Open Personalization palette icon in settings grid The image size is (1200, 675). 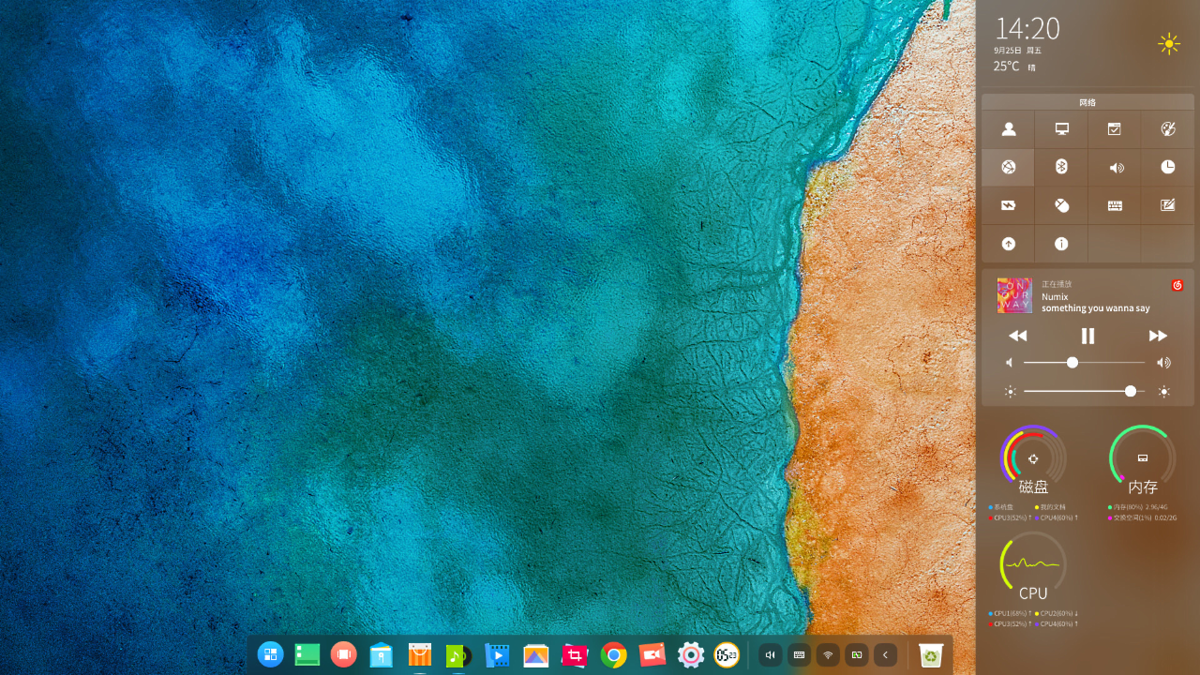[1167, 129]
